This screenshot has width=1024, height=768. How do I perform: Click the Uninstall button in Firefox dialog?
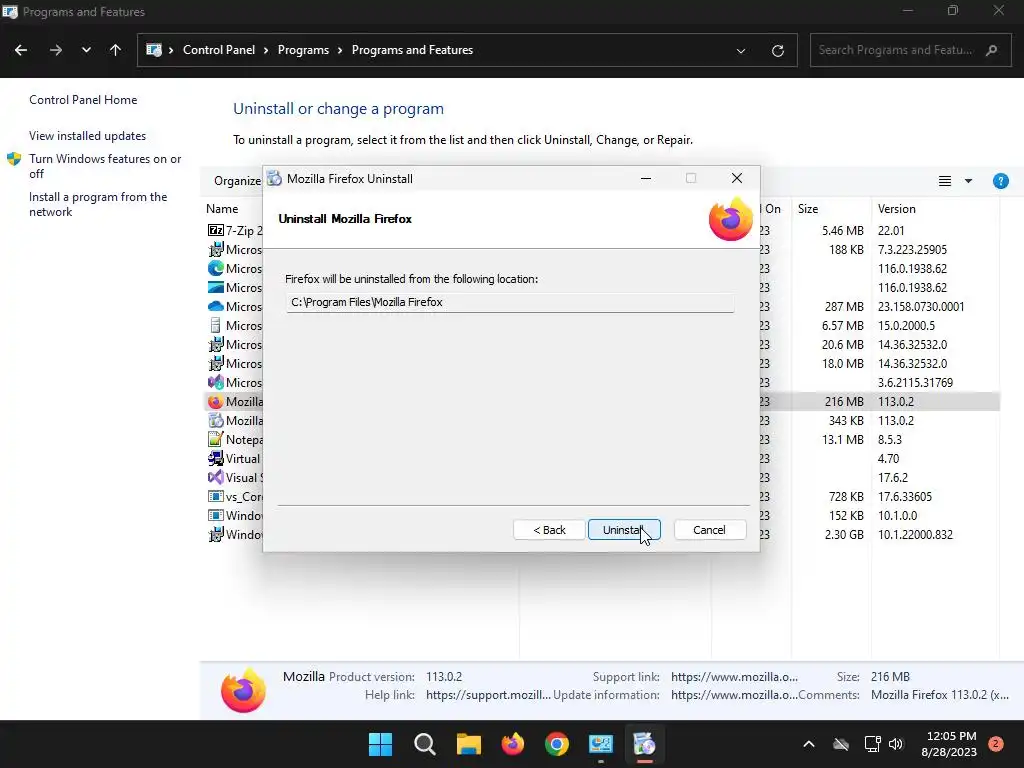pyautogui.click(x=624, y=530)
